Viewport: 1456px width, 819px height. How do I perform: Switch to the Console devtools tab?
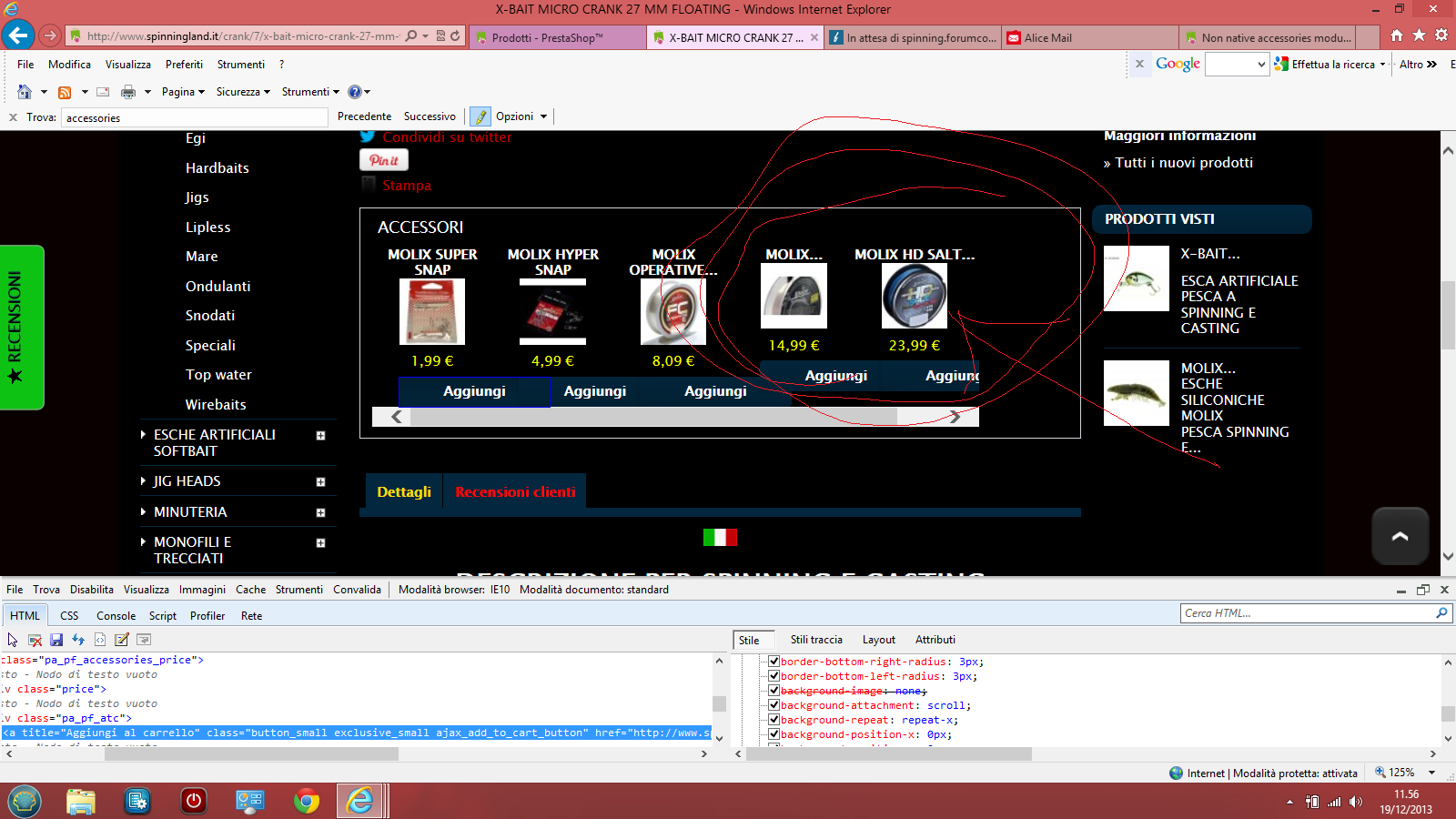116,616
